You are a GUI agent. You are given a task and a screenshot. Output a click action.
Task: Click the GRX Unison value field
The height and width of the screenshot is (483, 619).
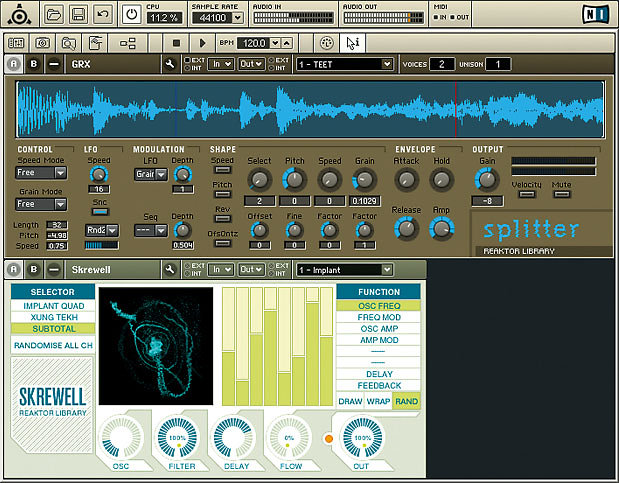[498, 64]
